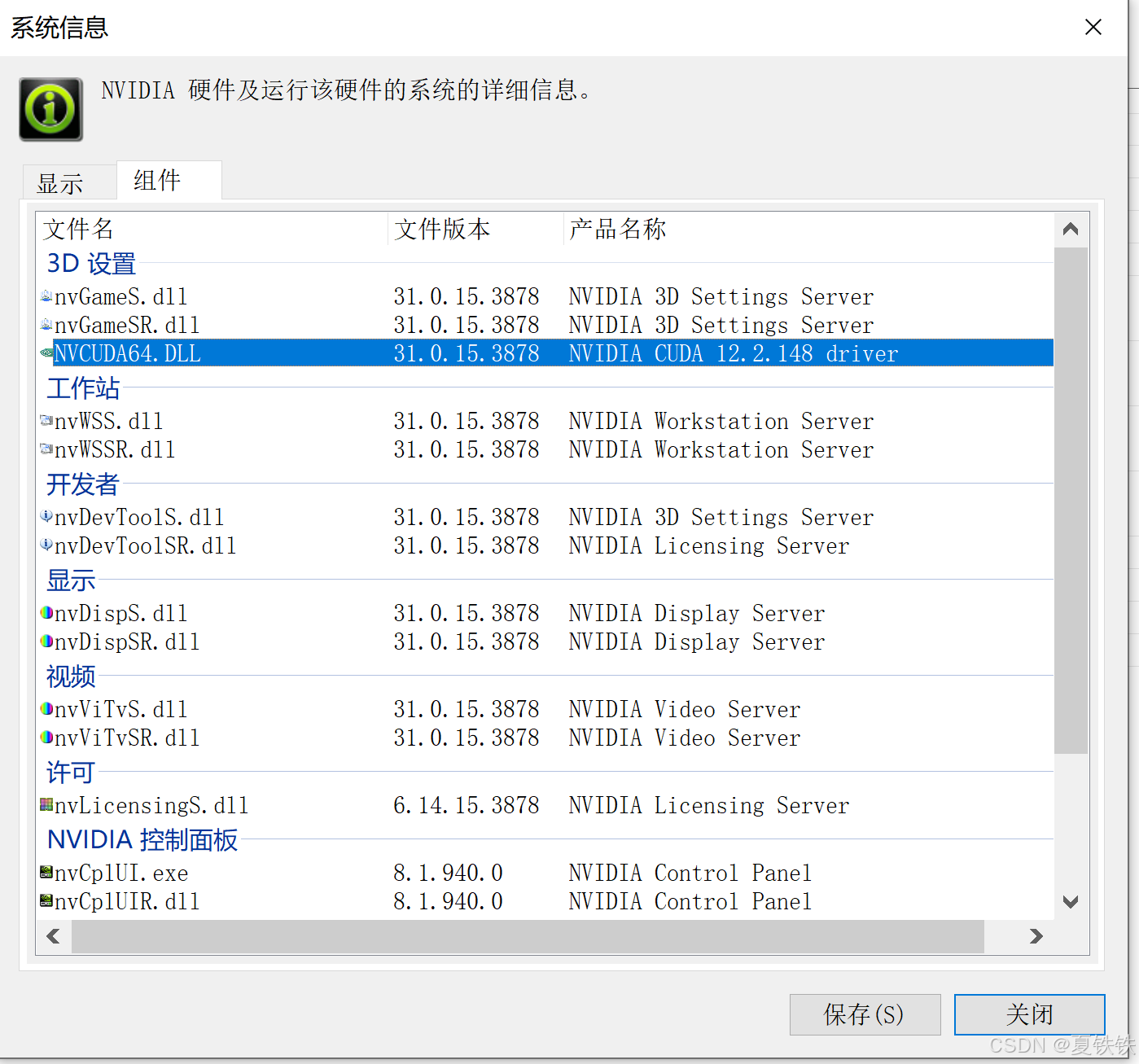Click the color icon beside nvDispS.dll

coord(46,613)
